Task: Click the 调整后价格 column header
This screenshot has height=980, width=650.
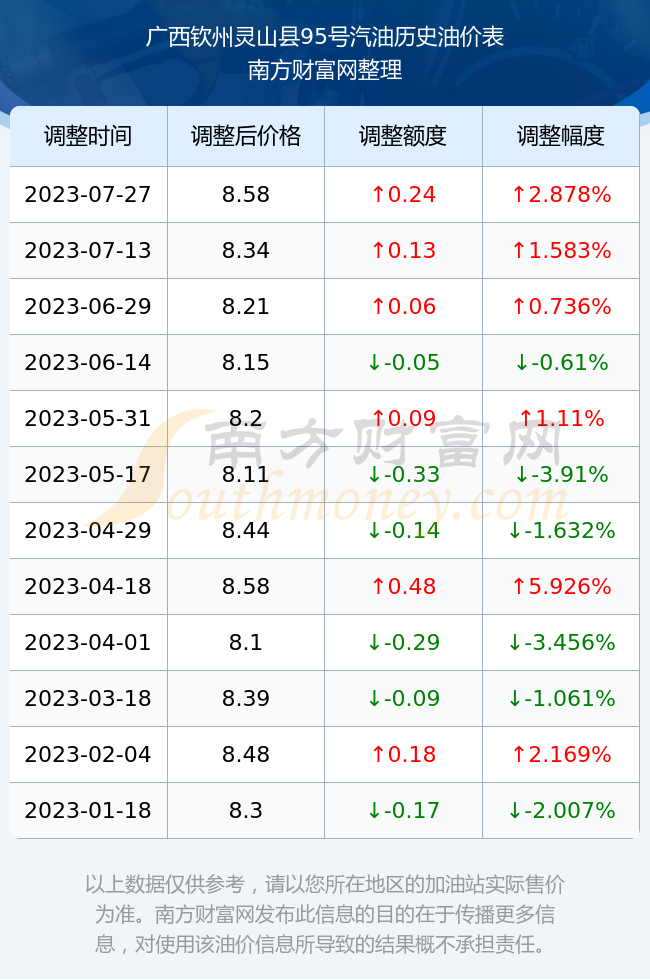Action: point(246,136)
